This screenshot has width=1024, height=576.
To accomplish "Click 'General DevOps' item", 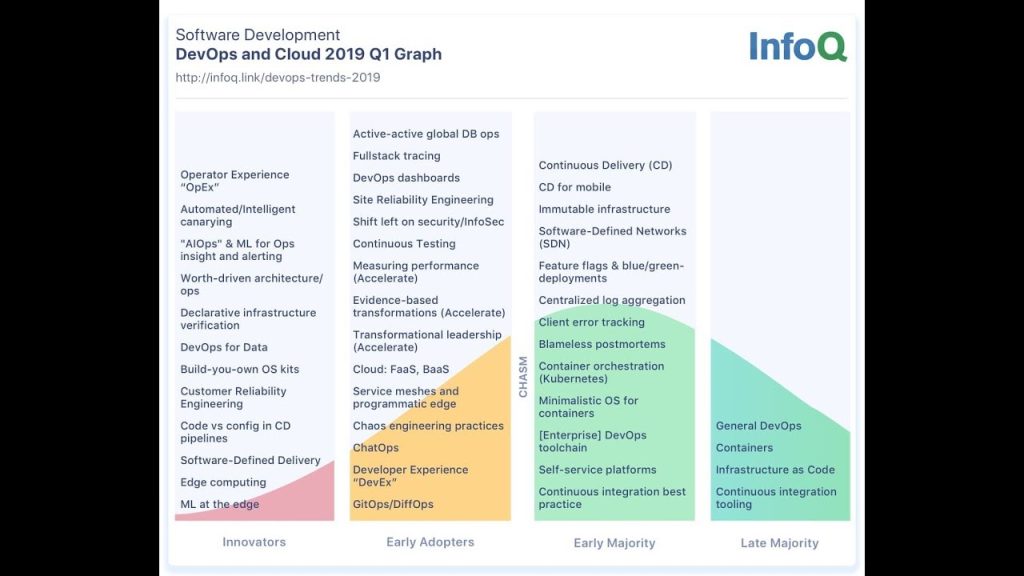I will (758, 426).
